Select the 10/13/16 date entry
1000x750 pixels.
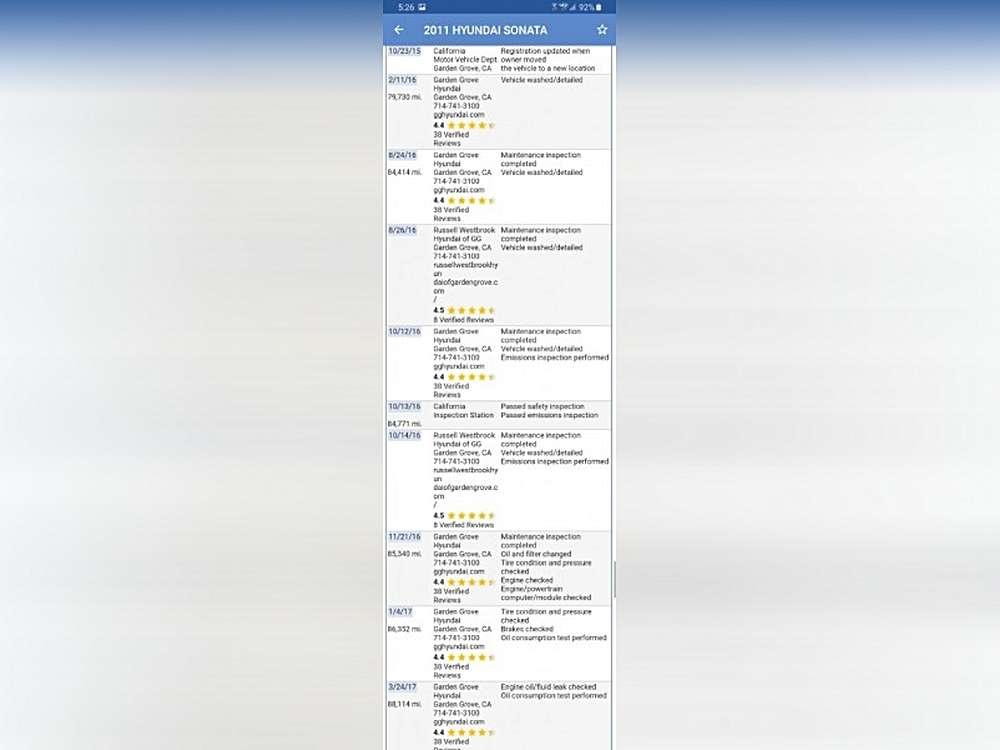[404, 406]
